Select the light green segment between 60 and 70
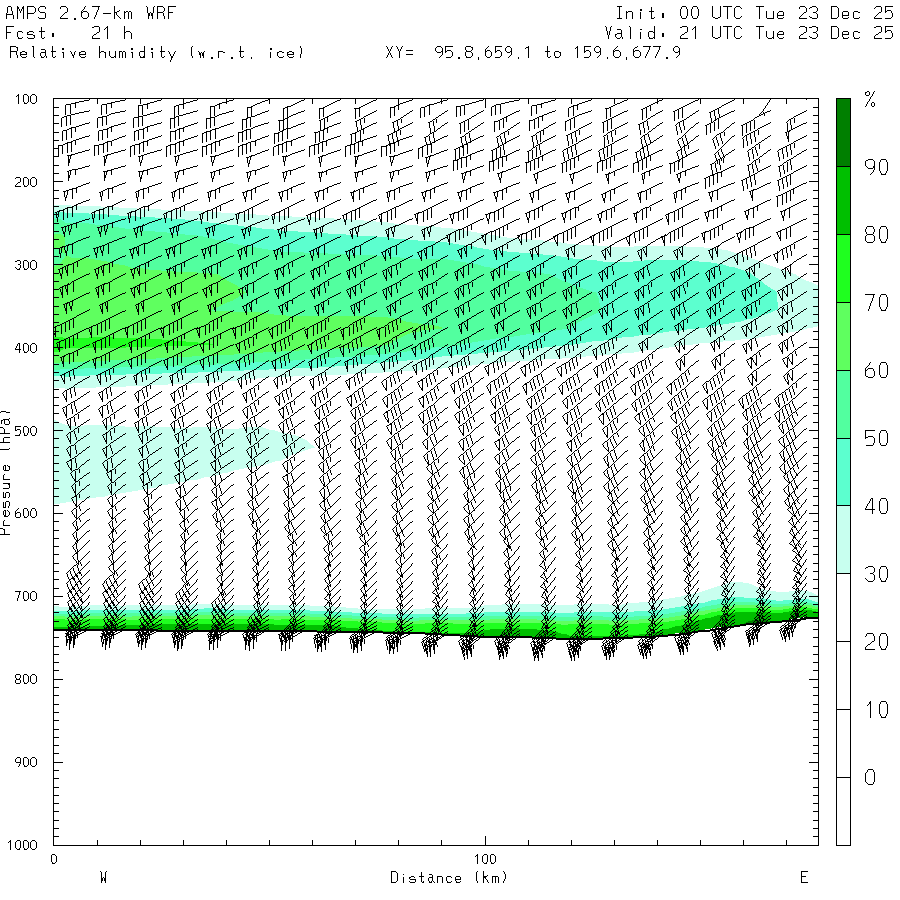The image size is (900, 900). tap(844, 335)
